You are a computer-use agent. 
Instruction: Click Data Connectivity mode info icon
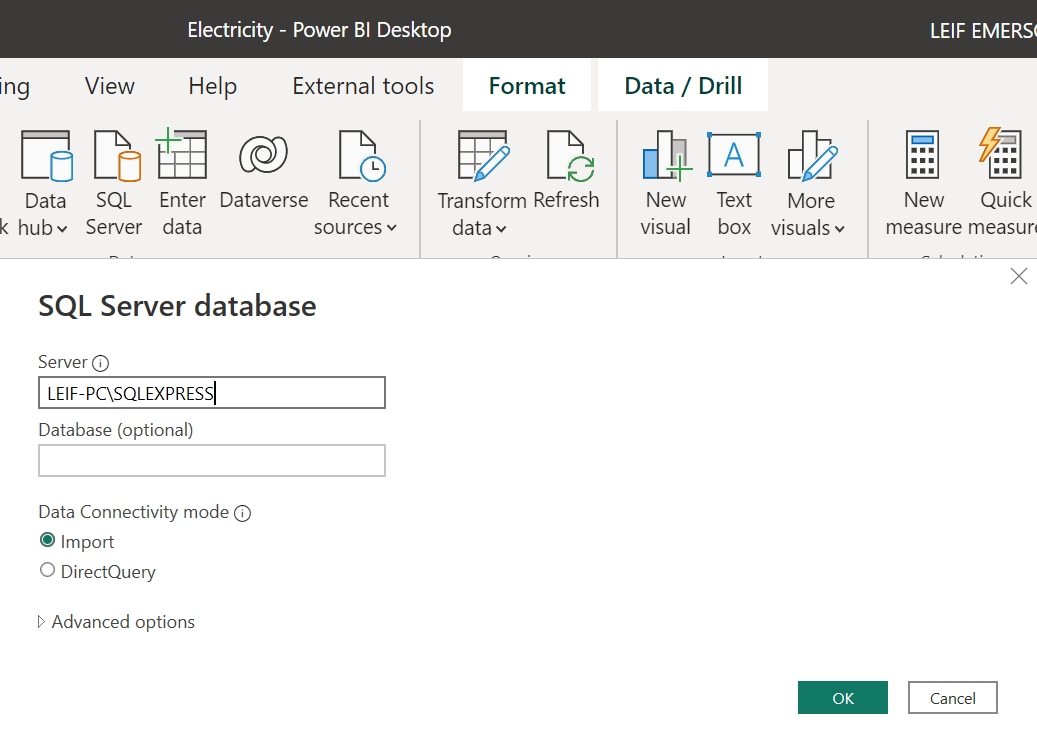243,513
